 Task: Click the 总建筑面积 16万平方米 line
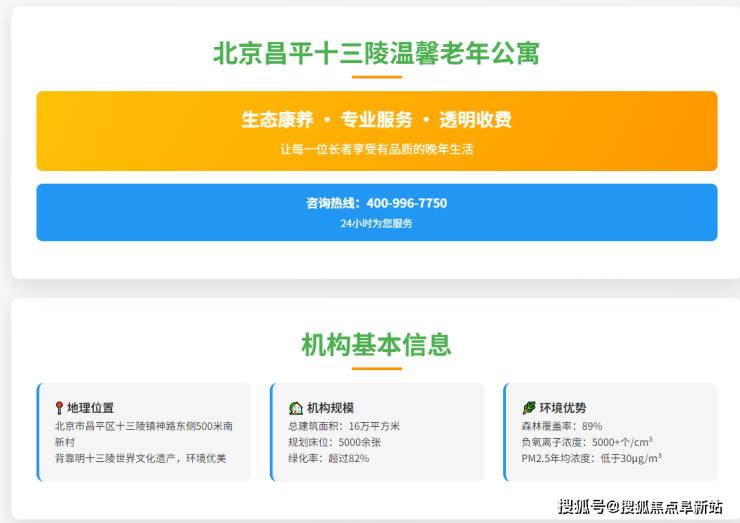[x=329, y=426]
